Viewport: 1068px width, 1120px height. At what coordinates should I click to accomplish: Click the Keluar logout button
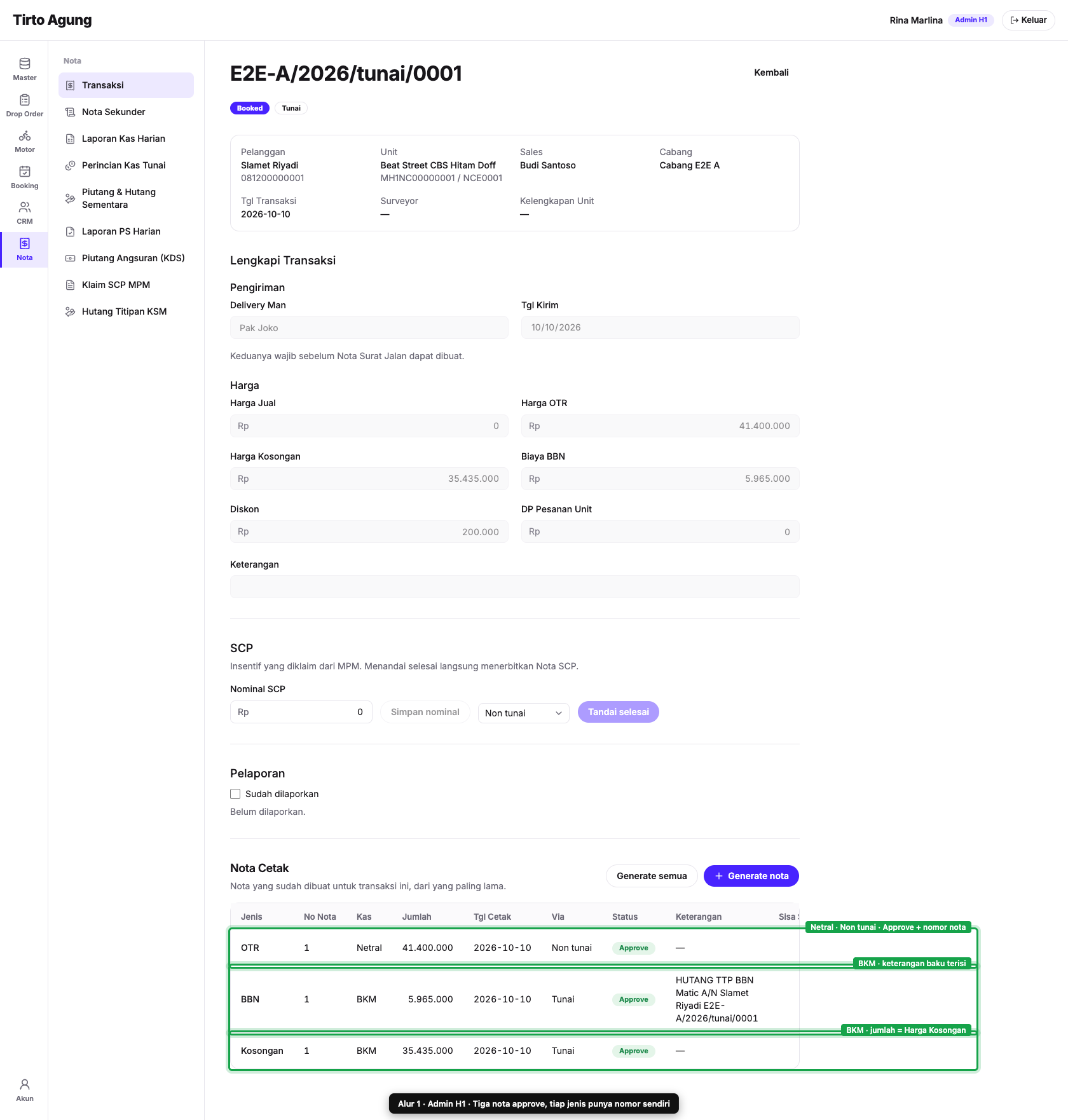click(1028, 20)
